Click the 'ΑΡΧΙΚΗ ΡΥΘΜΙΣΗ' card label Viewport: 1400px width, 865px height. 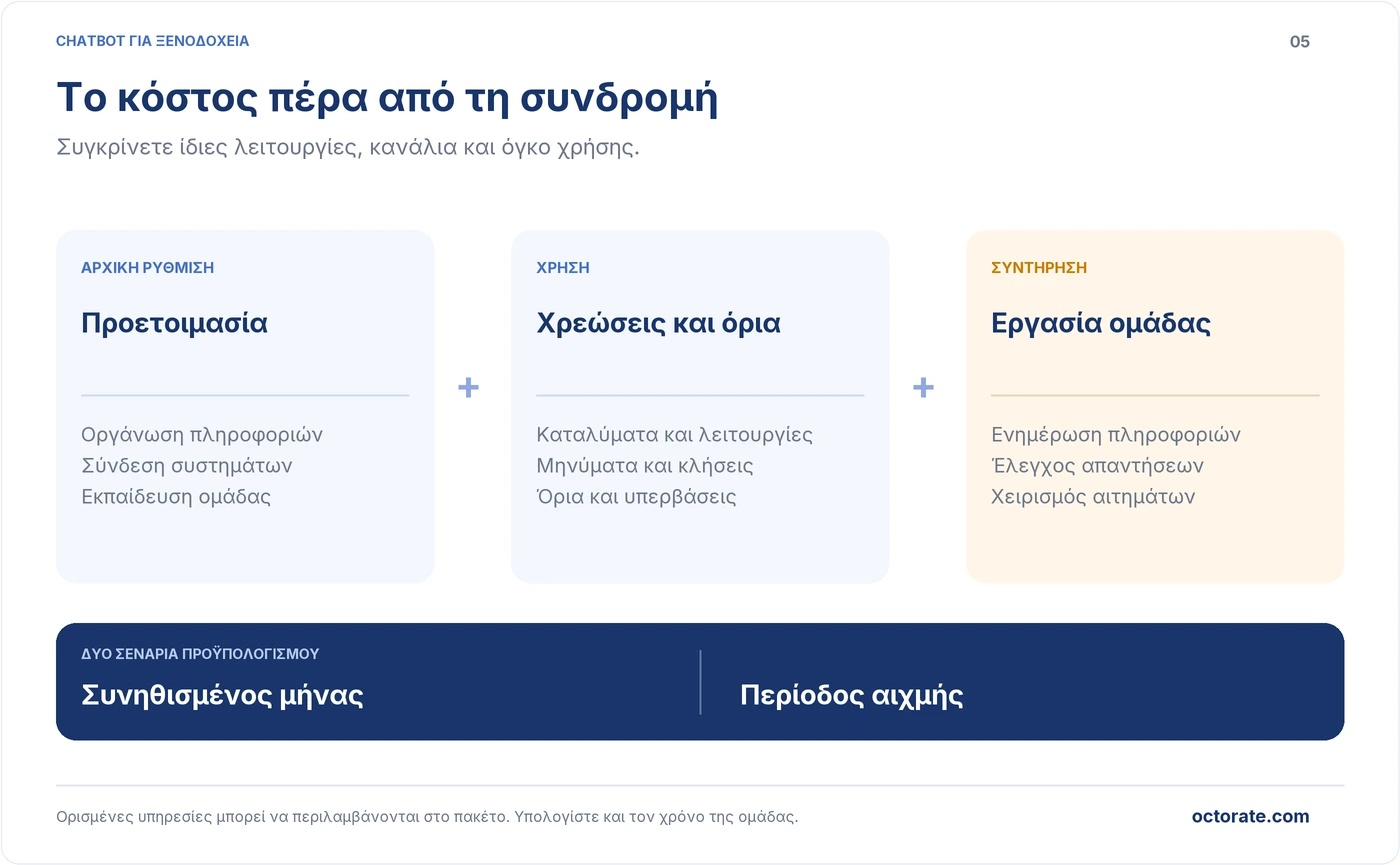(148, 268)
